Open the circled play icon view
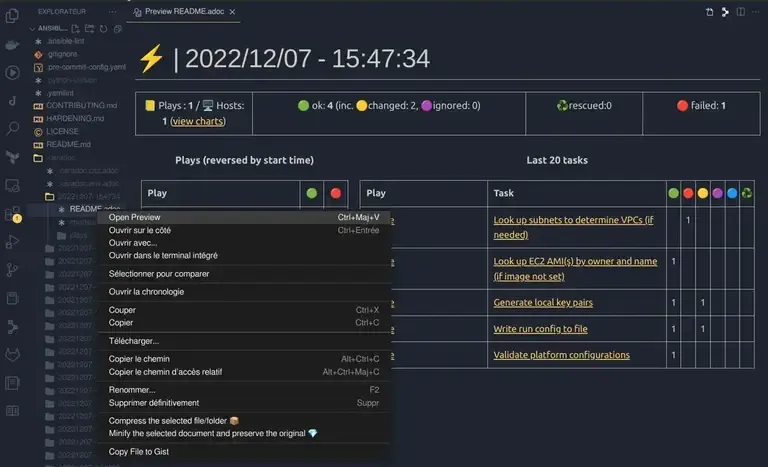The image size is (768, 467). click(12, 73)
